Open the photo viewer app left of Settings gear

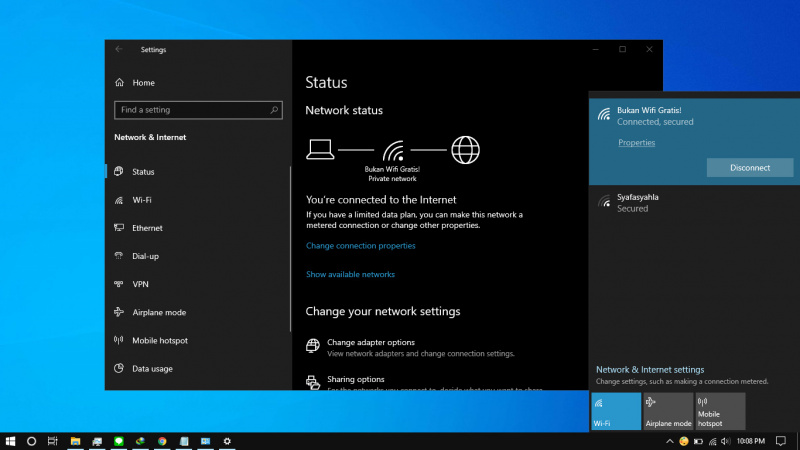[x=206, y=441]
